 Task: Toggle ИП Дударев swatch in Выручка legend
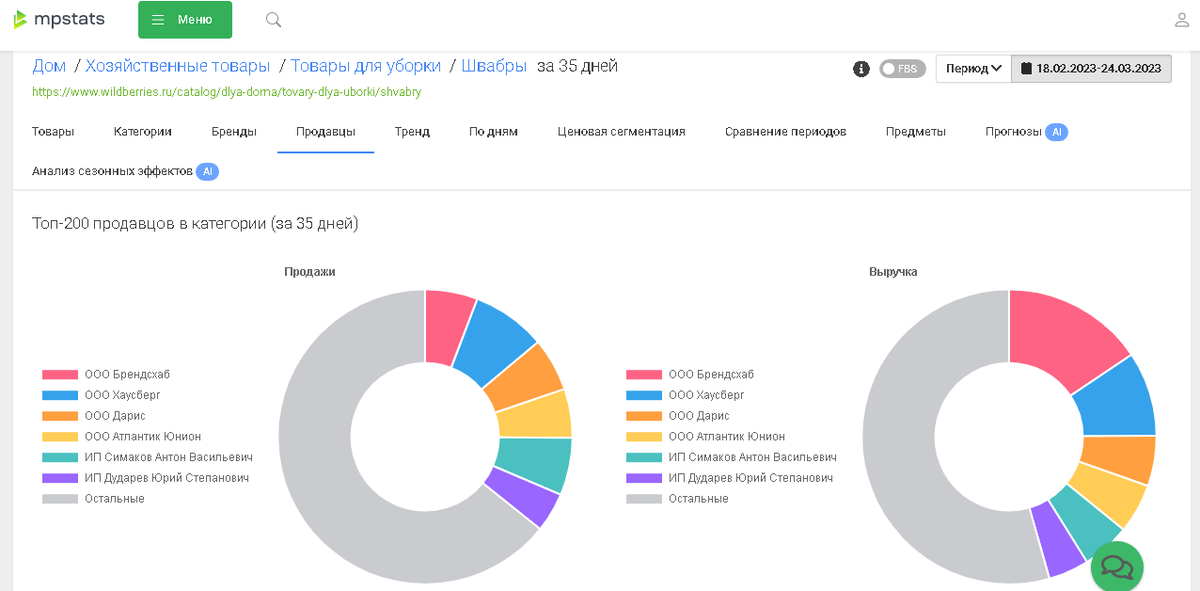coord(644,478)
